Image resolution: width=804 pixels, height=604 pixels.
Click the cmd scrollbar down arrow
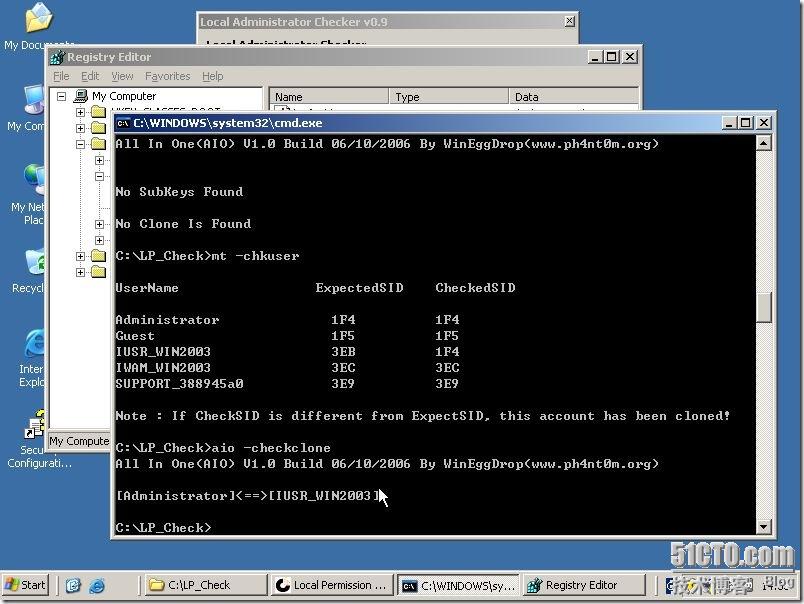pyautogui.click(x=763, y=527)
